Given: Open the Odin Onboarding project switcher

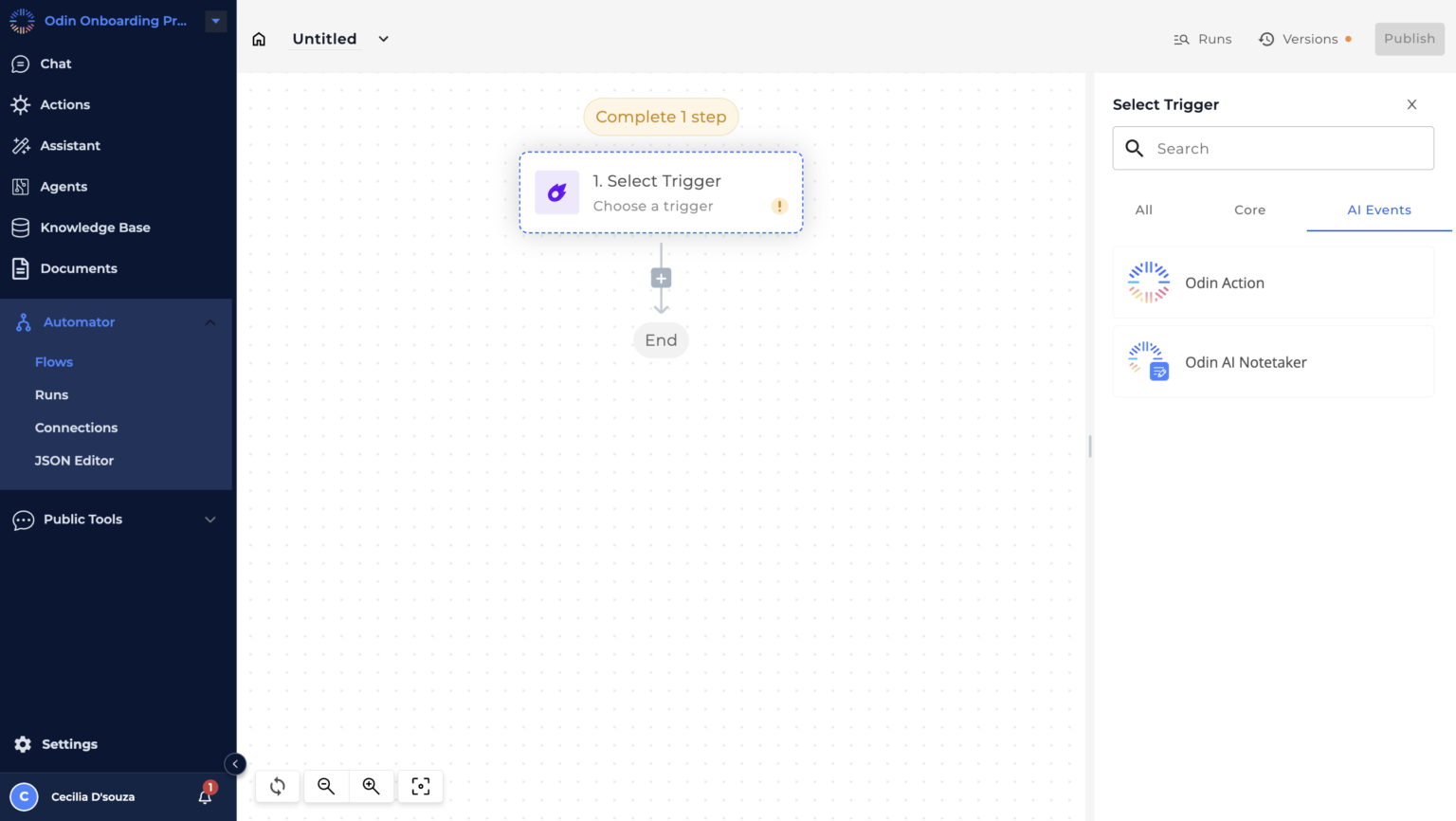Looking at the screenshot, I should pyautogui.click(x=215, y=20).
